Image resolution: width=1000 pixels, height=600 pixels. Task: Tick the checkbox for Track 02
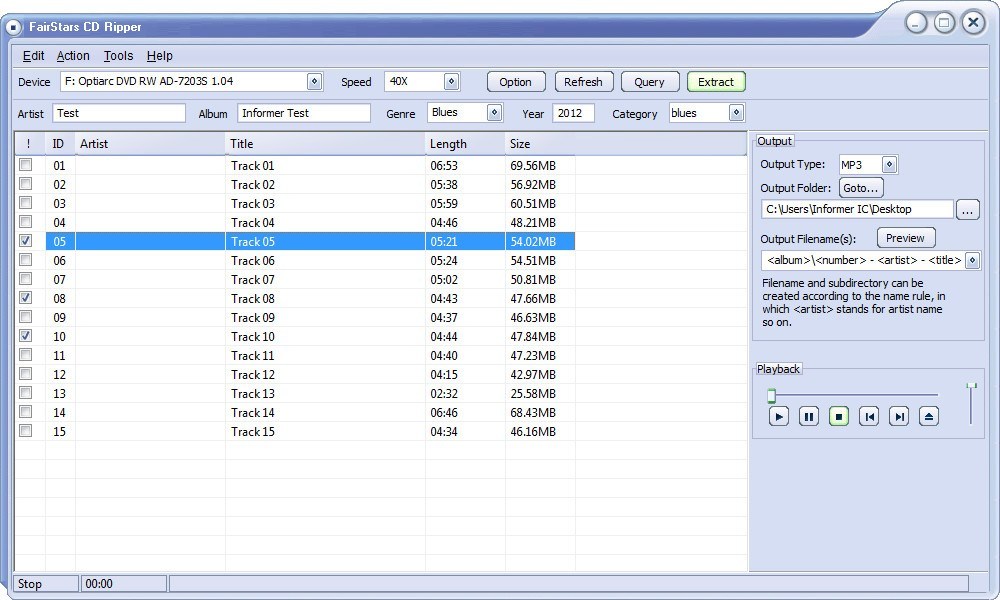point(26,184)
